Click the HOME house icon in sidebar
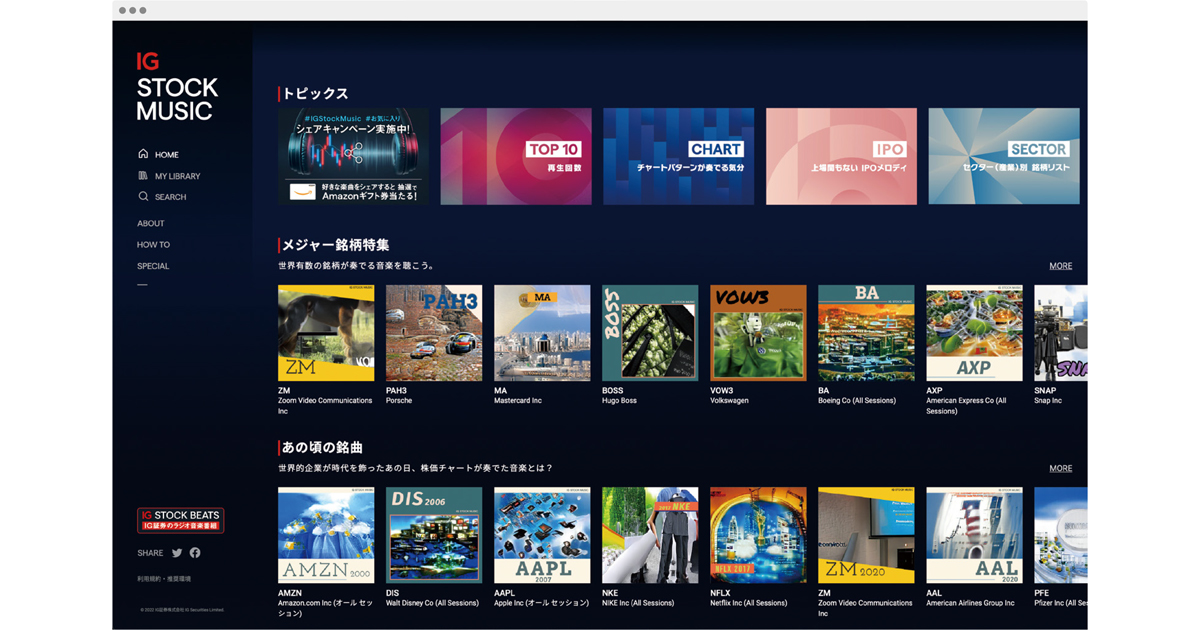Image resolution: width=1200 pixels, height=630 pixels. point(143,154)
